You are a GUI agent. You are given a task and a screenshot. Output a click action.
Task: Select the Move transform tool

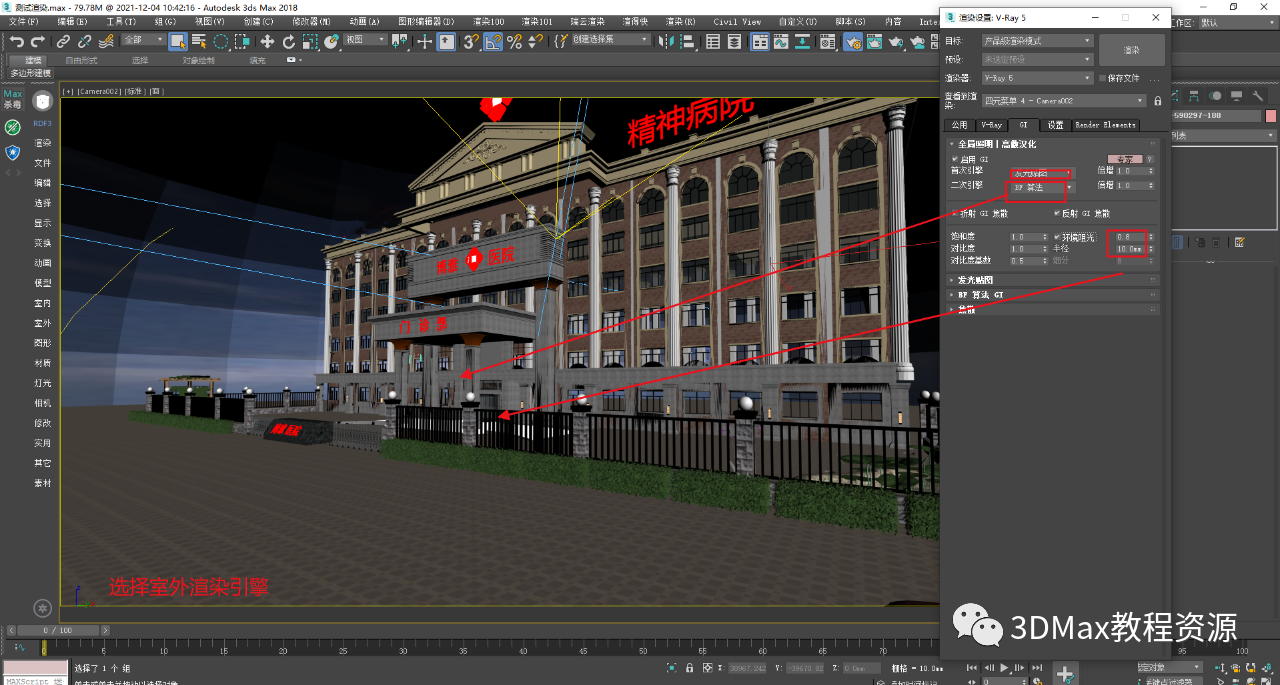tap(267, 41)
